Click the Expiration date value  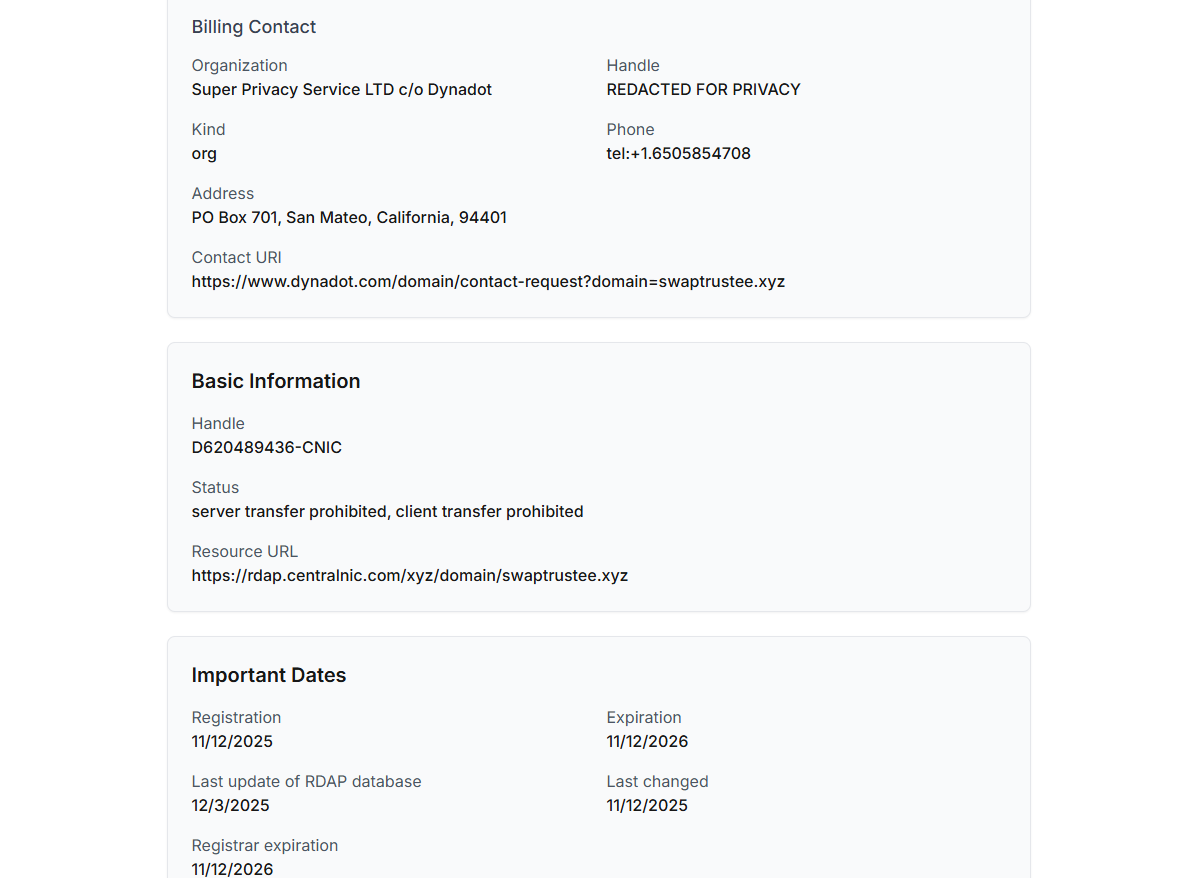(x=647, y=742)
